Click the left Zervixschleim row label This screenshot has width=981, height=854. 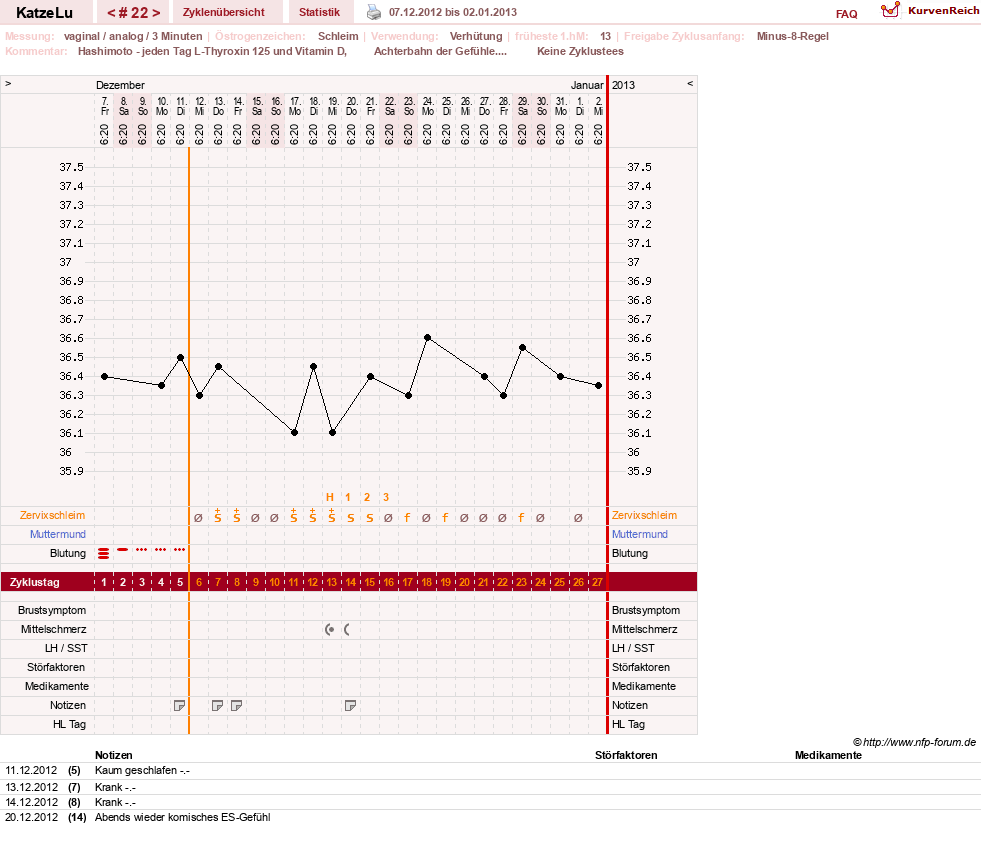pyautogui.click(x=52, y=516)
